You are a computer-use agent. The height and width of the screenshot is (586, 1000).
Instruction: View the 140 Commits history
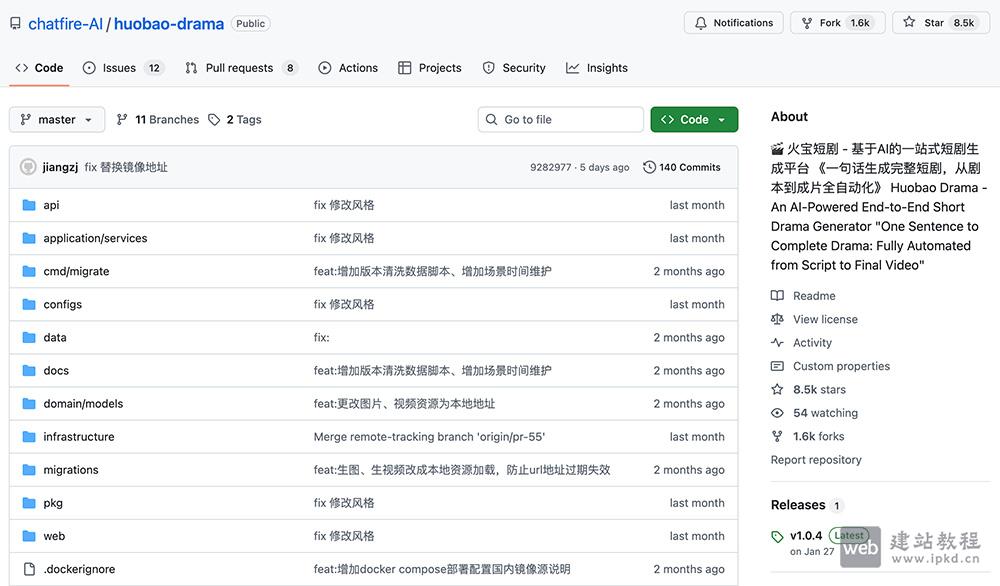(683, 167)
